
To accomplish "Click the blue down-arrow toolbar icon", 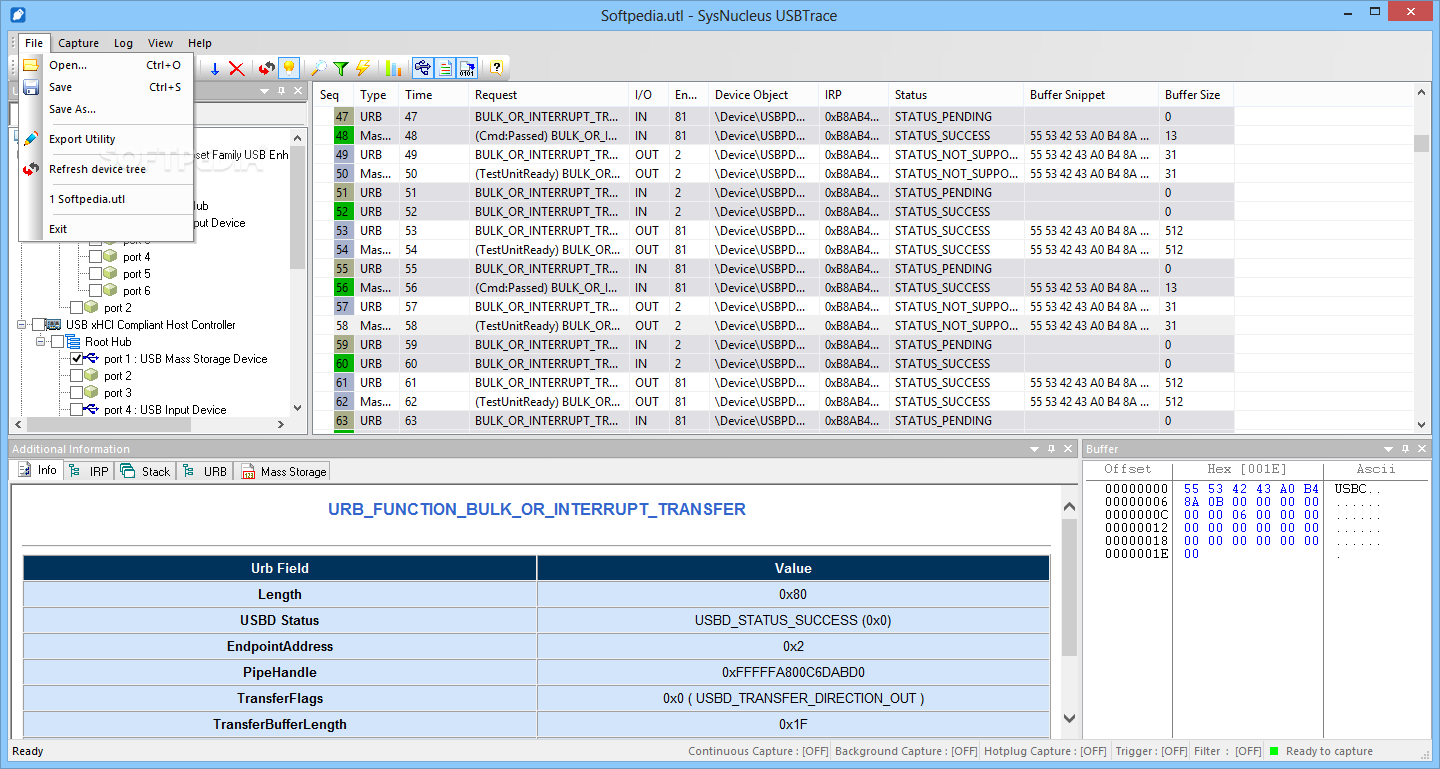I will tap(214, 68).
